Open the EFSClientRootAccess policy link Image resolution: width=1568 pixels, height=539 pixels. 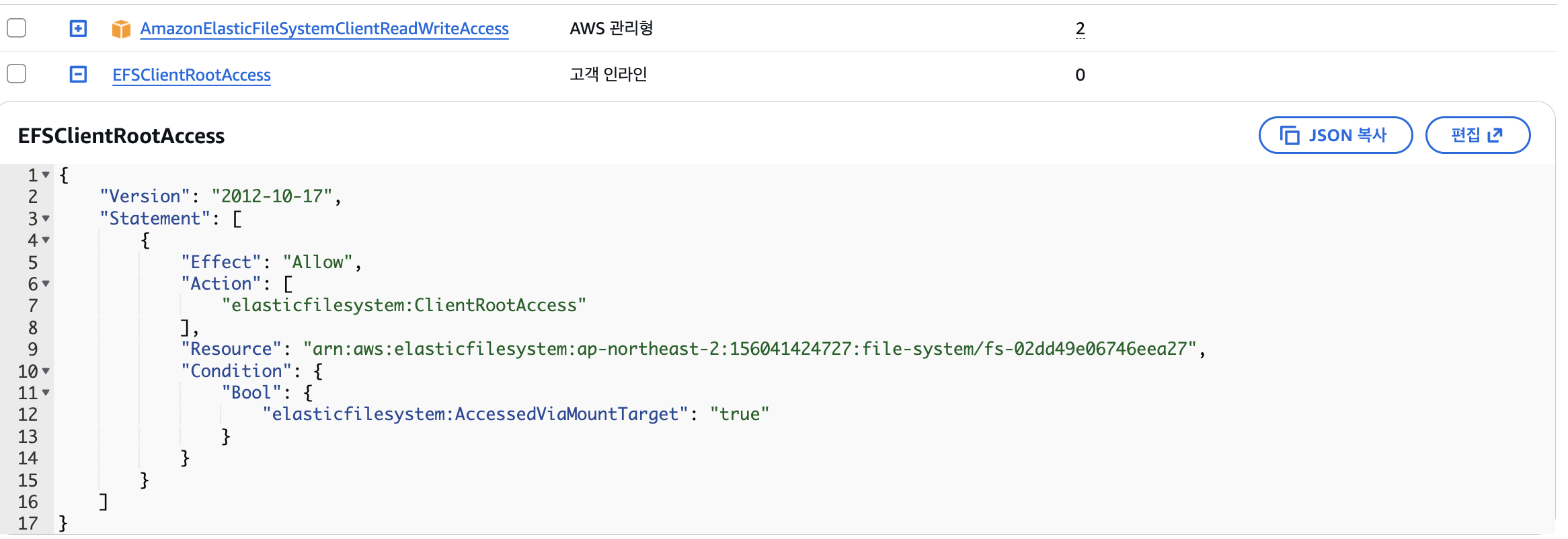tap(192, 75)
